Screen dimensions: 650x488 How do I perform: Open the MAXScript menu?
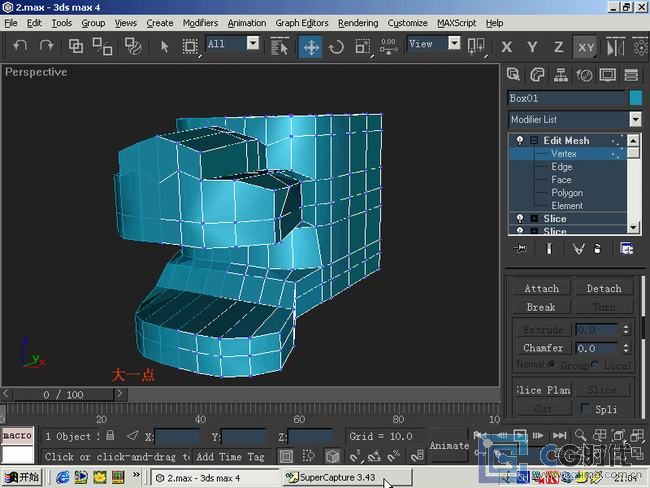pos(456,23)
